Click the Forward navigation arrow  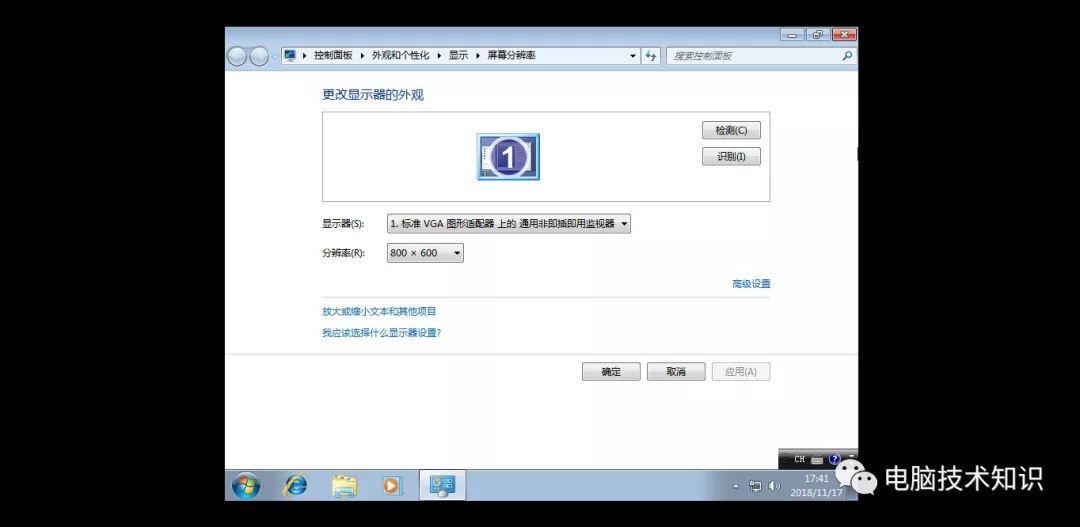[259, 56]
